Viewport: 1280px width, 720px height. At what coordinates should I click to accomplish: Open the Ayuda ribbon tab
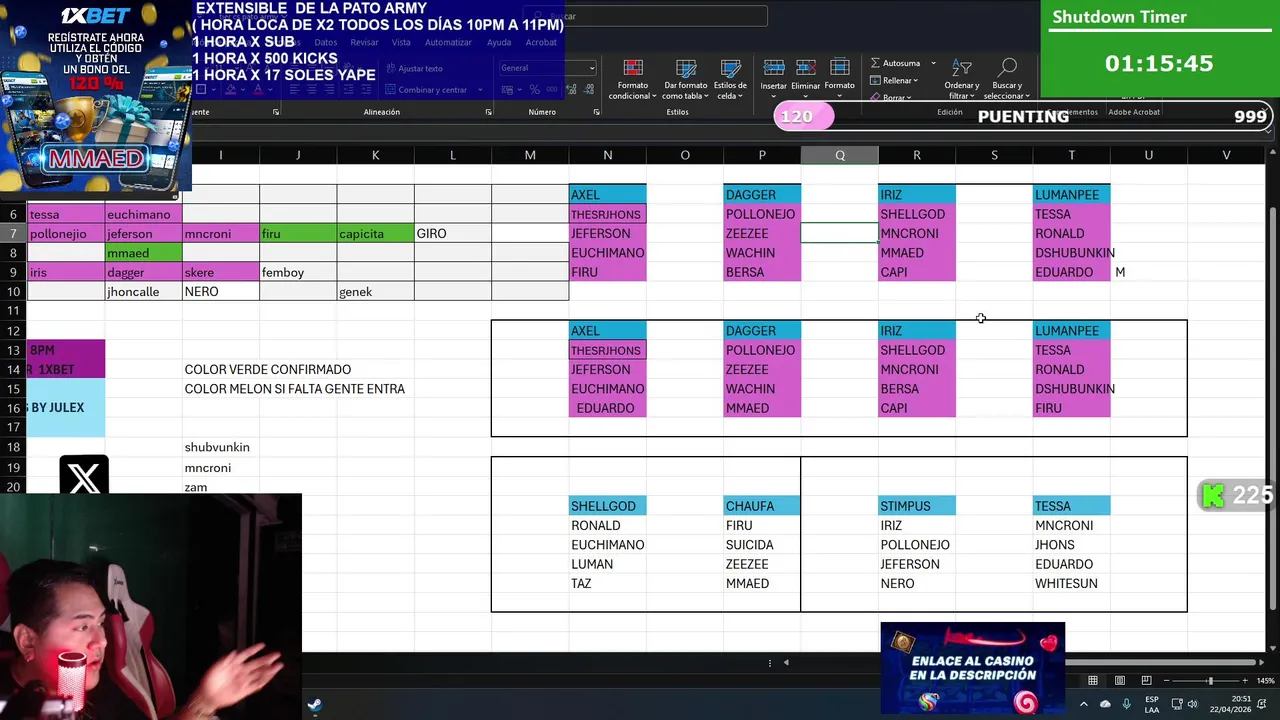pos(498,42)
